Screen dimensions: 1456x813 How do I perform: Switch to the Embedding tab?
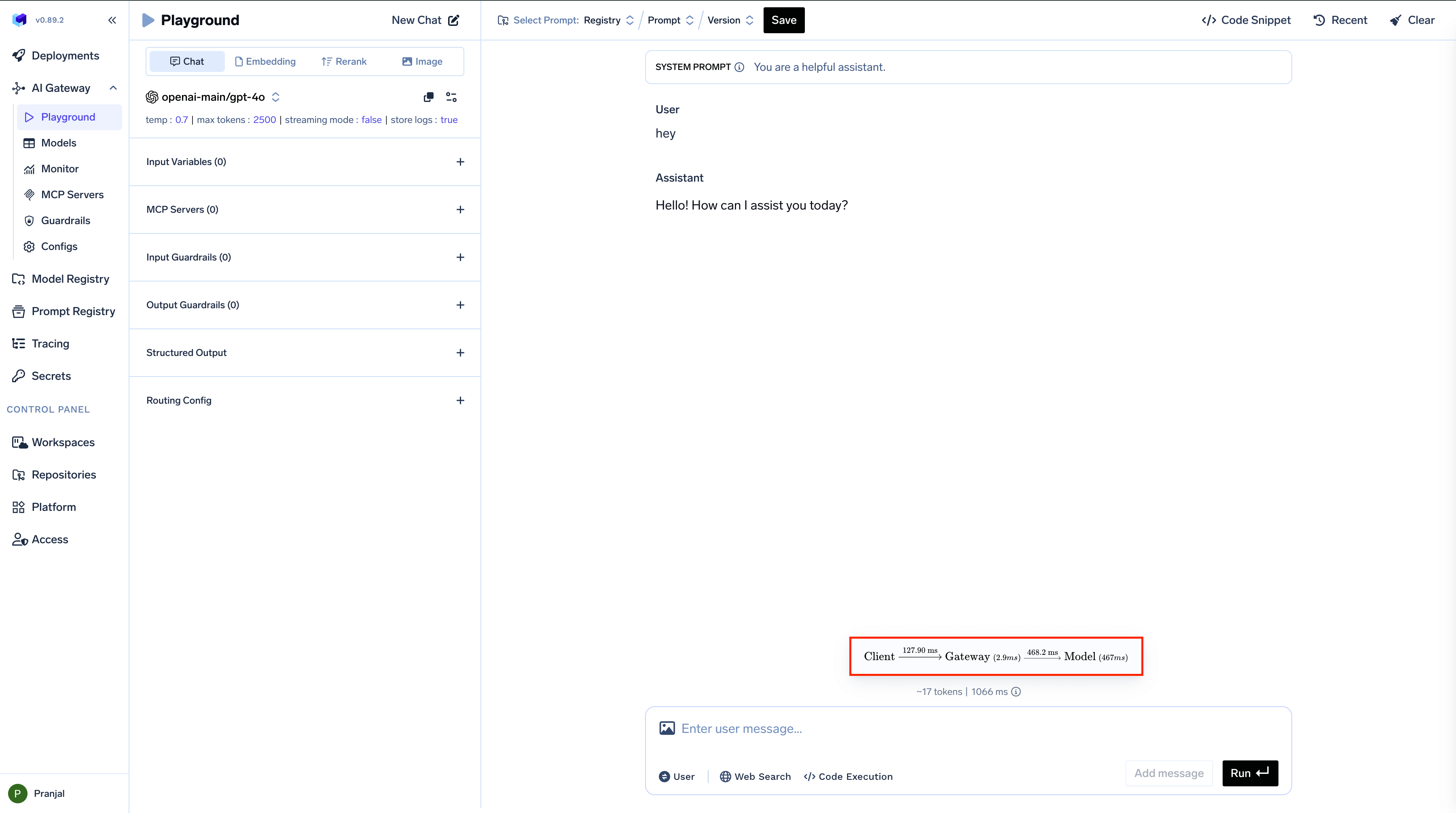click(x=265, y=61)
